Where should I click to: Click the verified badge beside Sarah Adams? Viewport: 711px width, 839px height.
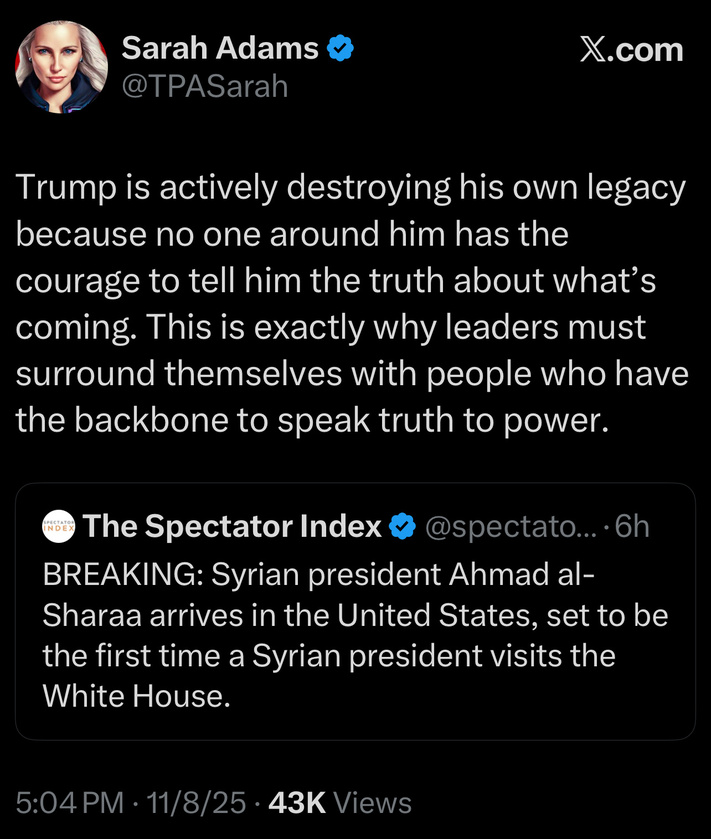341,47
